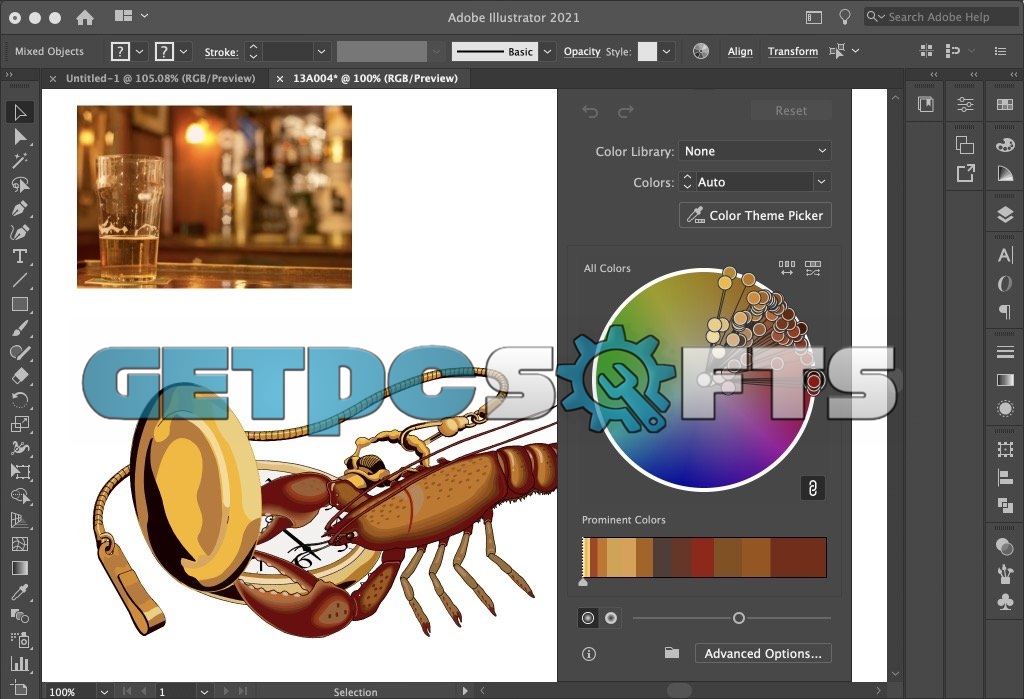Click the Recolor Artwork wheel icon
This screenshot has height=699, width=1024.
coord(701,51)
